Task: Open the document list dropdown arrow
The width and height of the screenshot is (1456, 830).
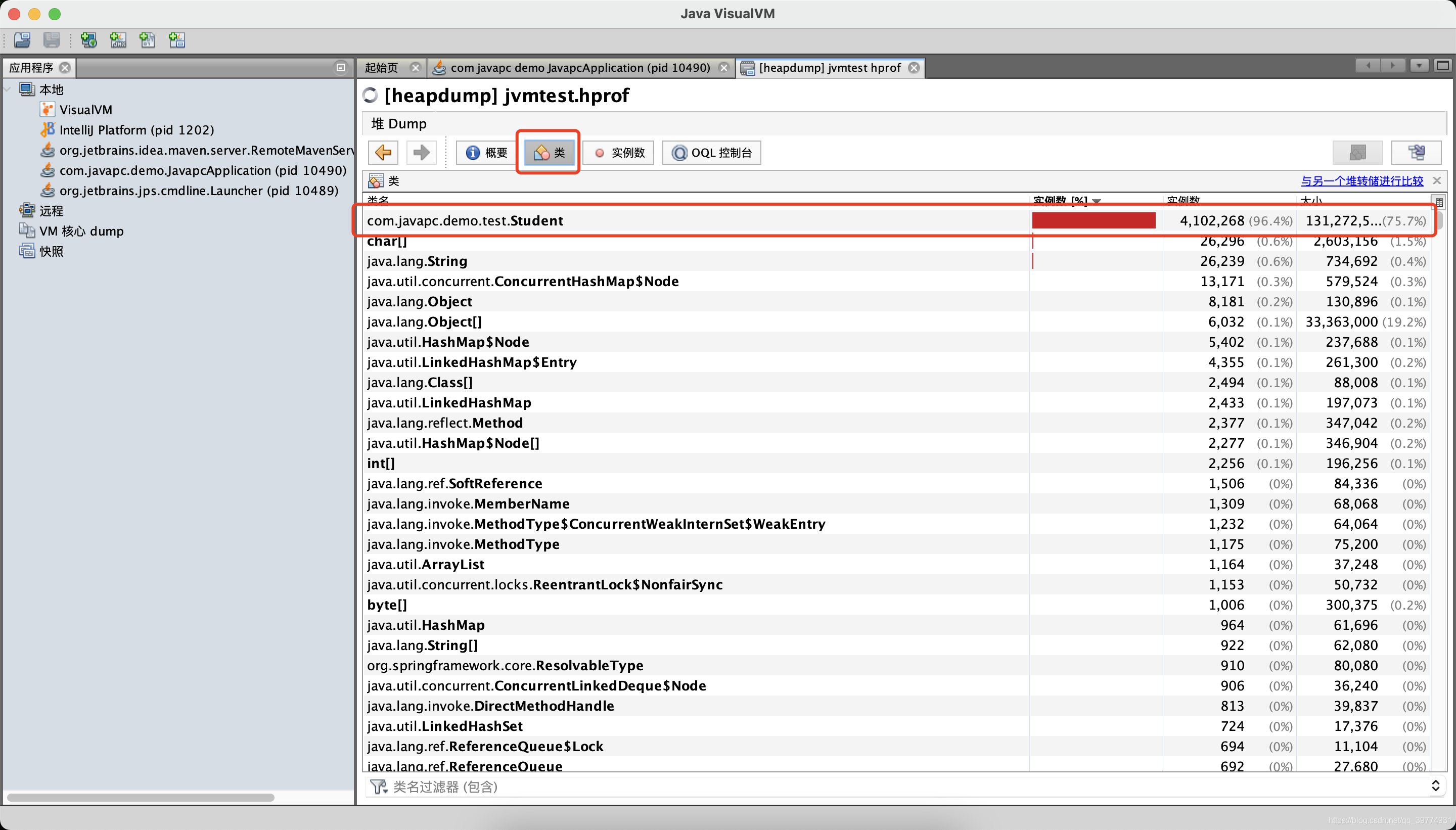Action: click(1419, 66)
